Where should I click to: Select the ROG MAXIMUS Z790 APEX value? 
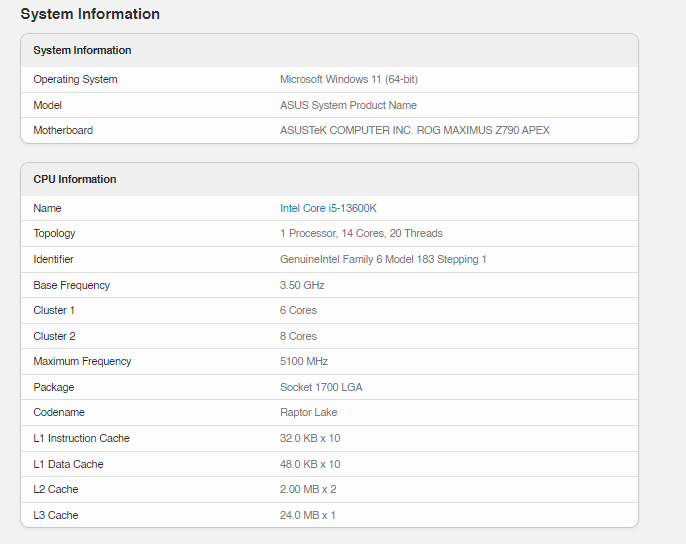tap(415, 130)
